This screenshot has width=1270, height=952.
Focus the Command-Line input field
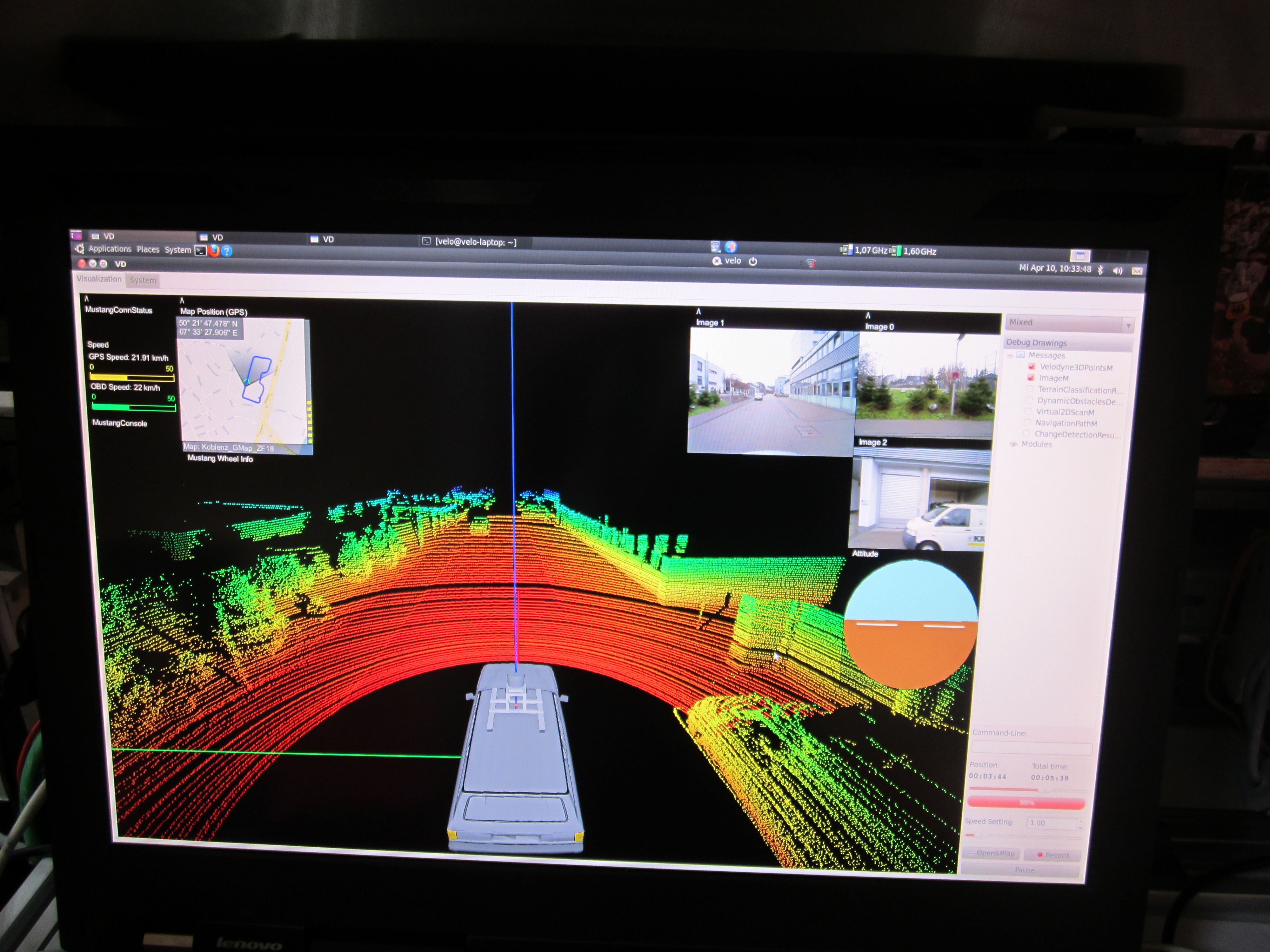click(x=1032, y=748)
